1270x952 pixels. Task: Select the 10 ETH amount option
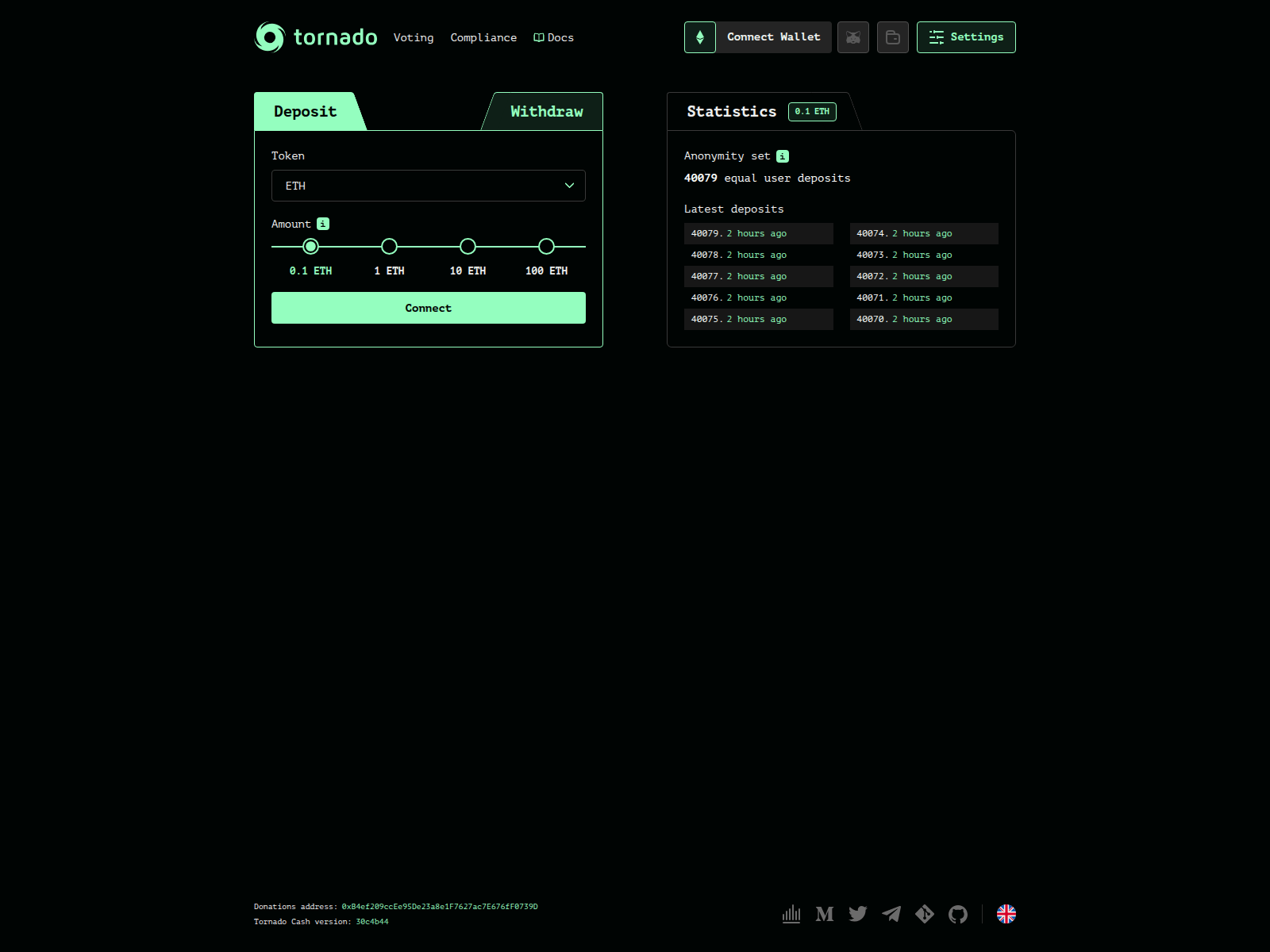tap(468, 247)
